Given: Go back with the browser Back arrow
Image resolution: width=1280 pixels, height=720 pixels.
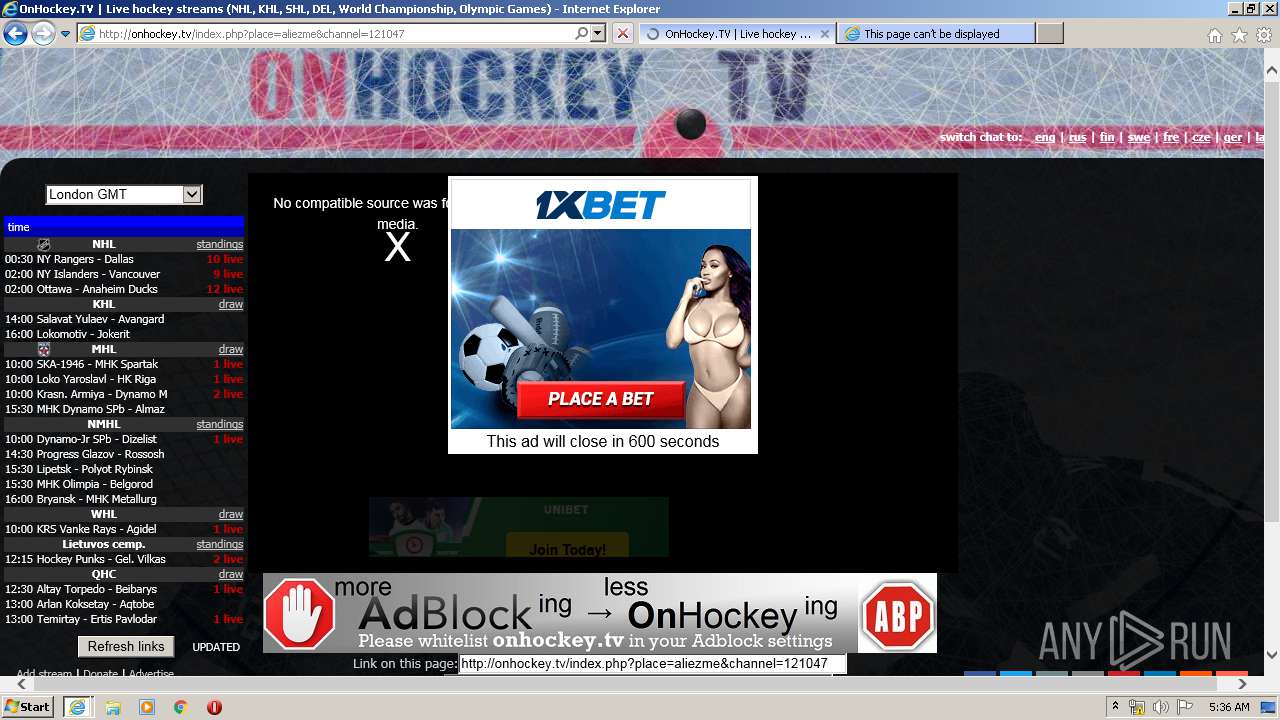Looking at the screenshot, I should tap(15, 34).
